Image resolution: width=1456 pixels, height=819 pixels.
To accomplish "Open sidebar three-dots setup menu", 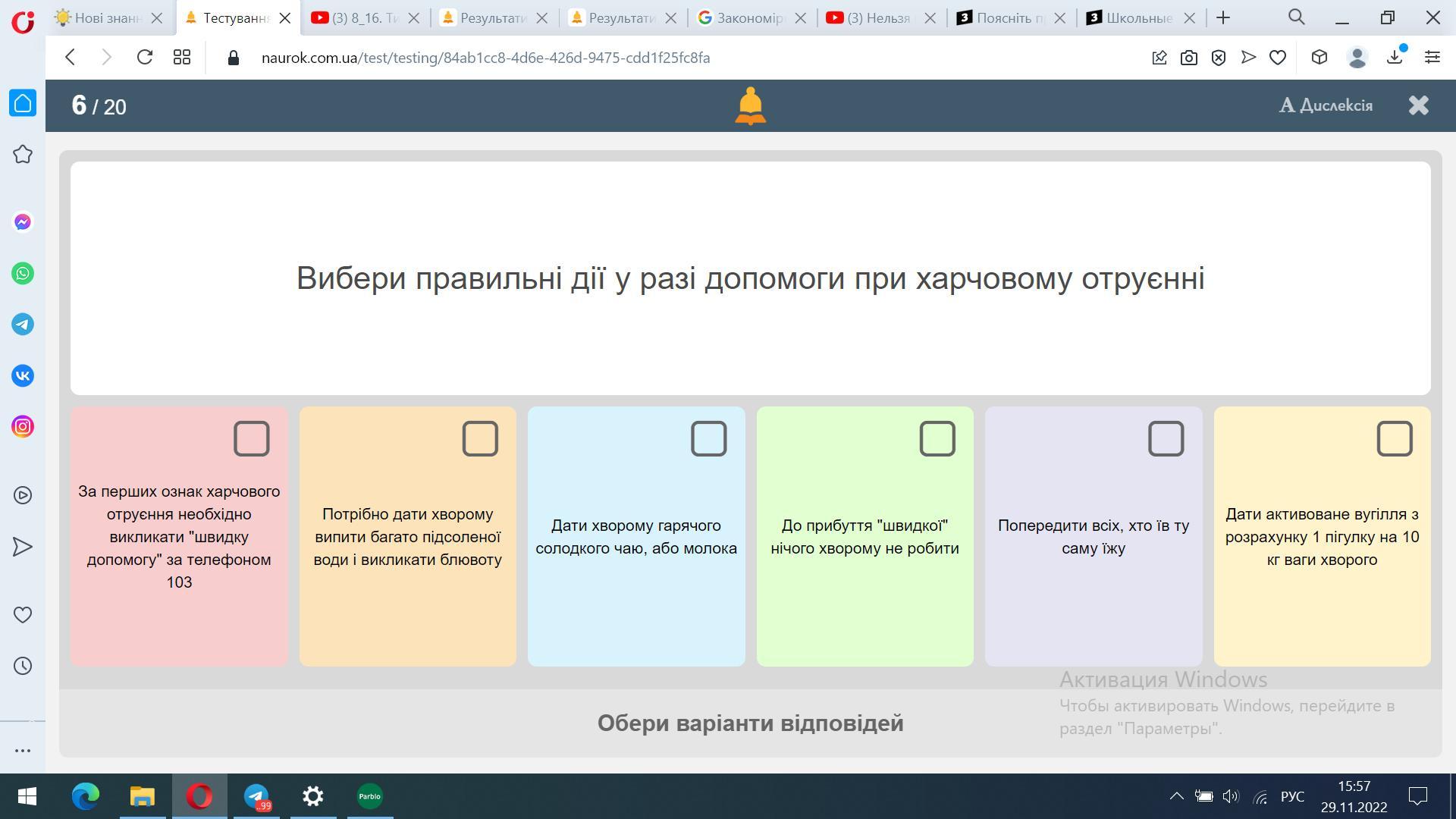I will tap(23, 751).
